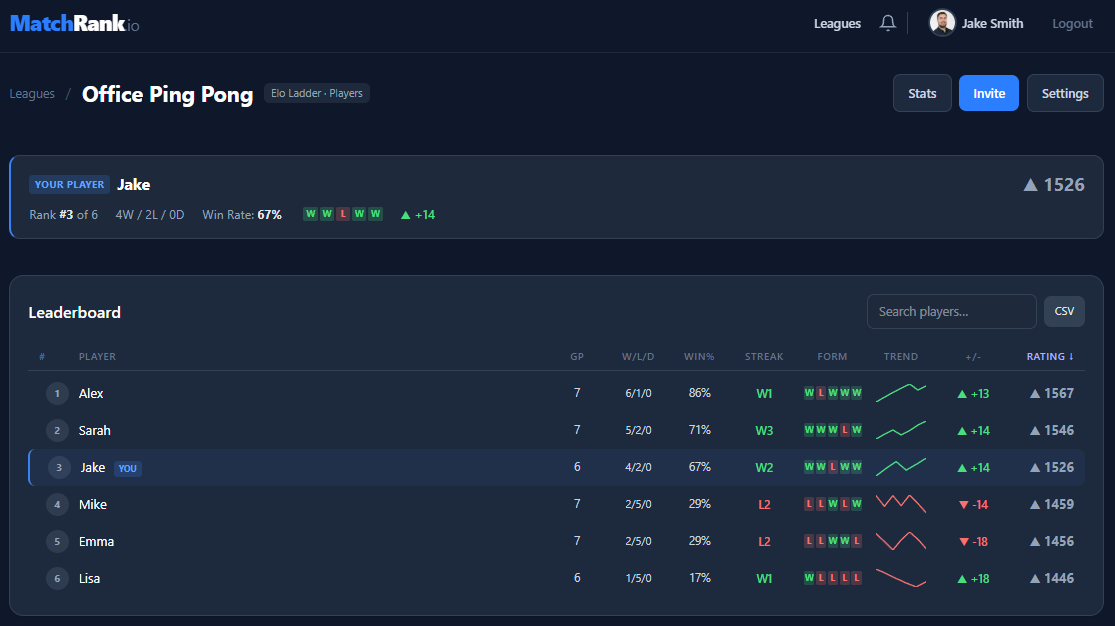Click the Logout item in the header
This screenshot has height=626, width=1115.
[1072, 23]
